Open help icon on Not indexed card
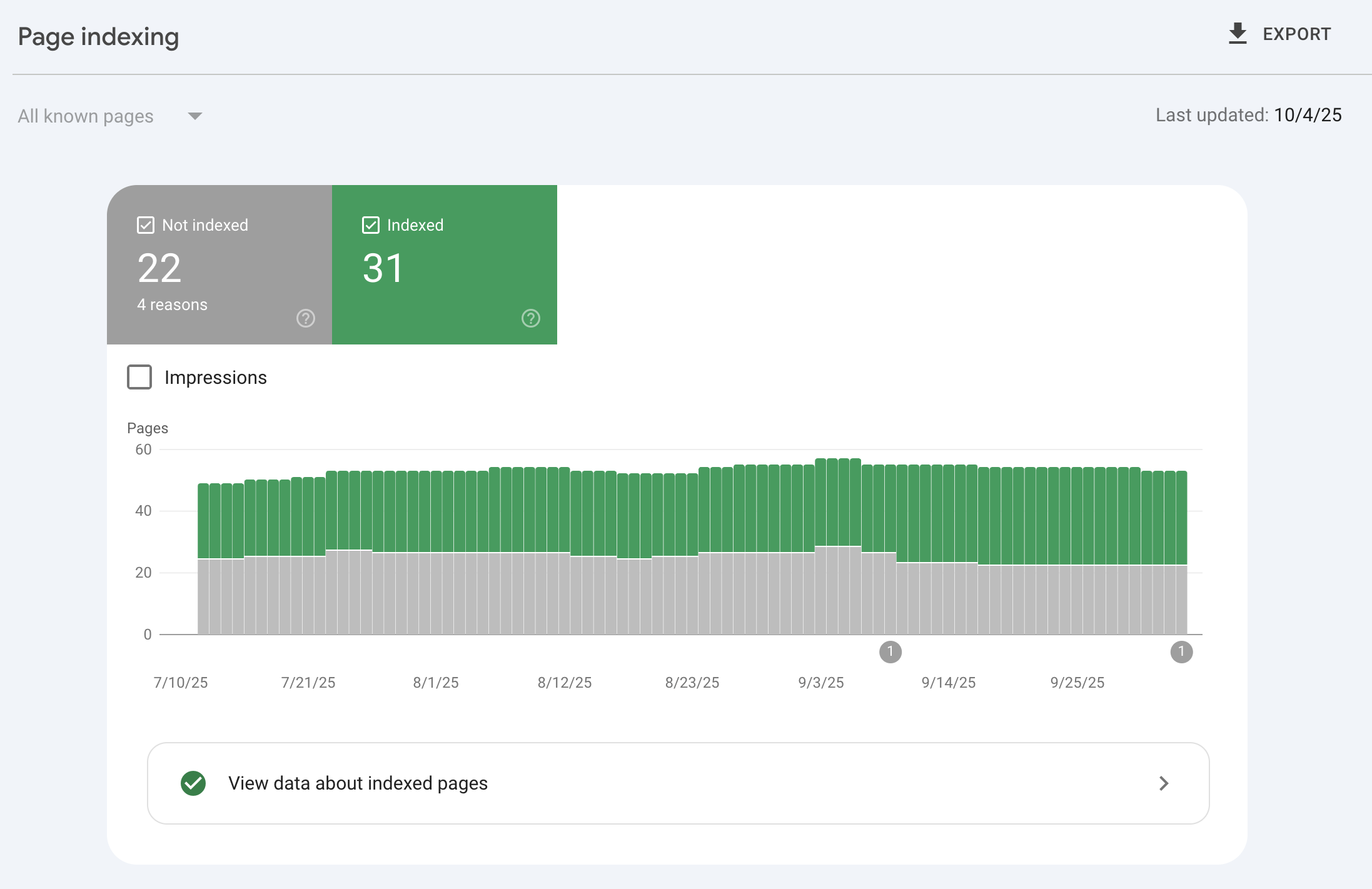Viewport: 1372px width, 889px height. (x=305, y=318)
